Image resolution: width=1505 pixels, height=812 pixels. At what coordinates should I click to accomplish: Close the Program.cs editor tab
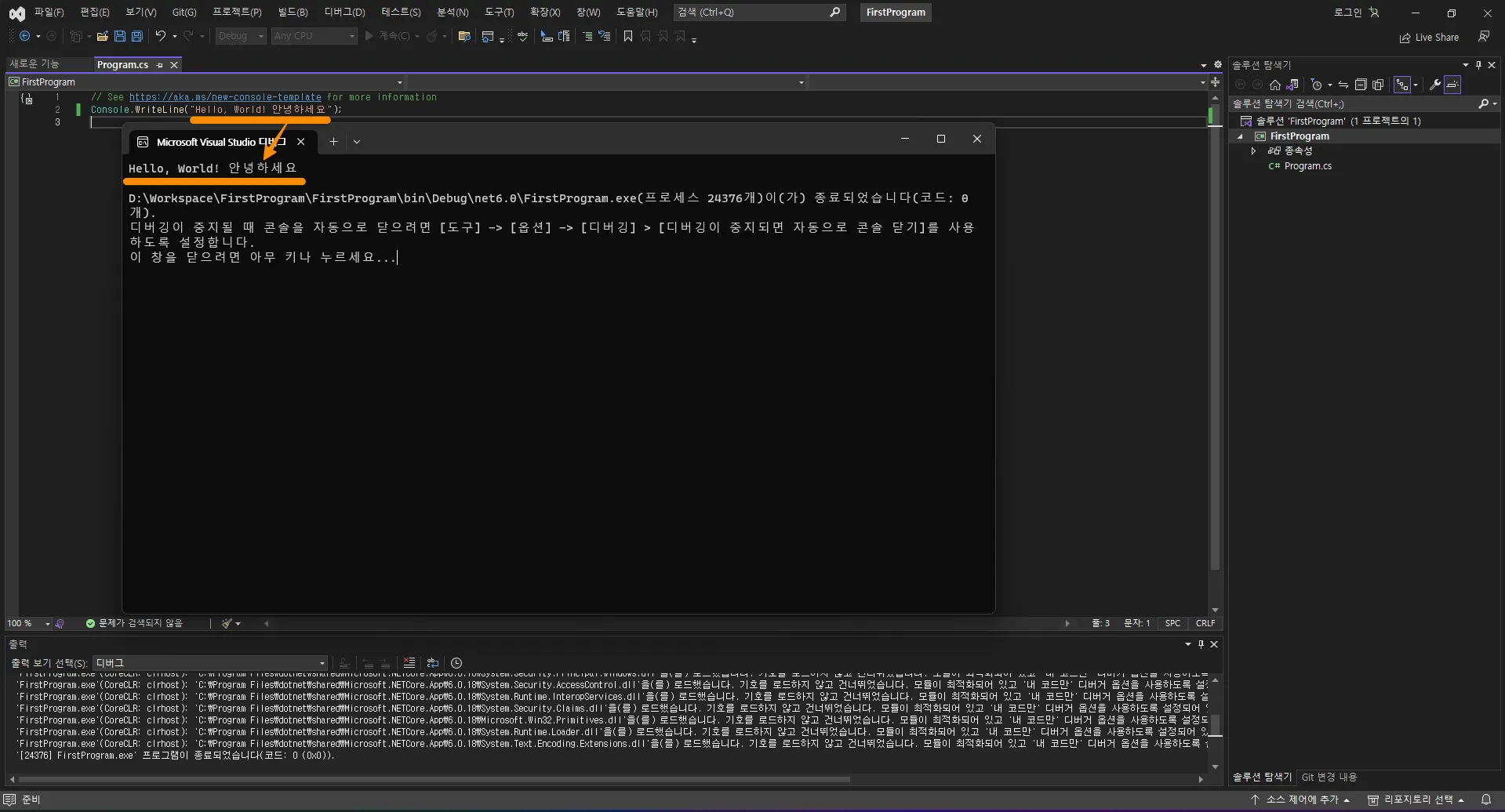[x=174, y=65]
